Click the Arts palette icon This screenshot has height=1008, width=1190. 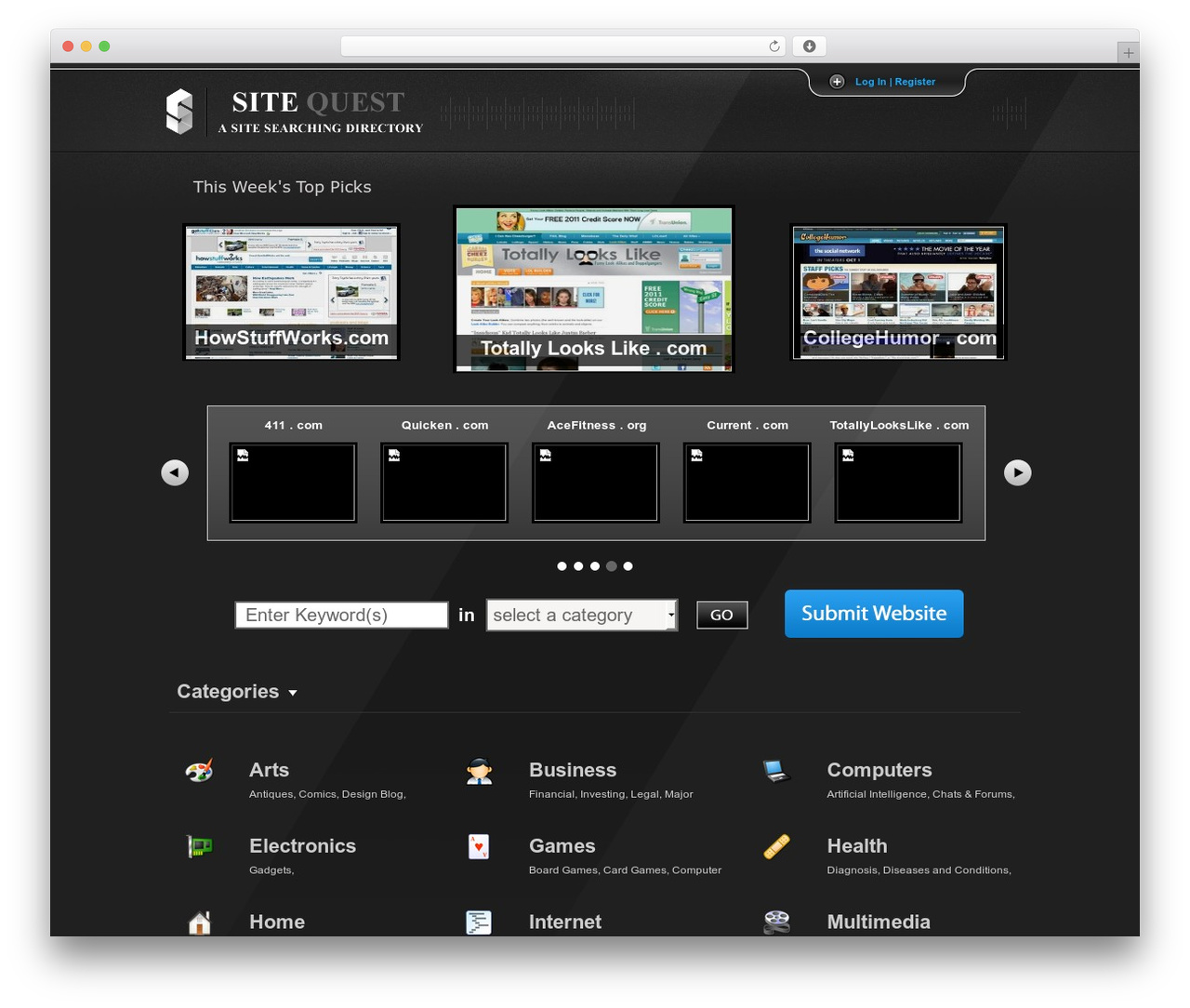click(199, 771)
